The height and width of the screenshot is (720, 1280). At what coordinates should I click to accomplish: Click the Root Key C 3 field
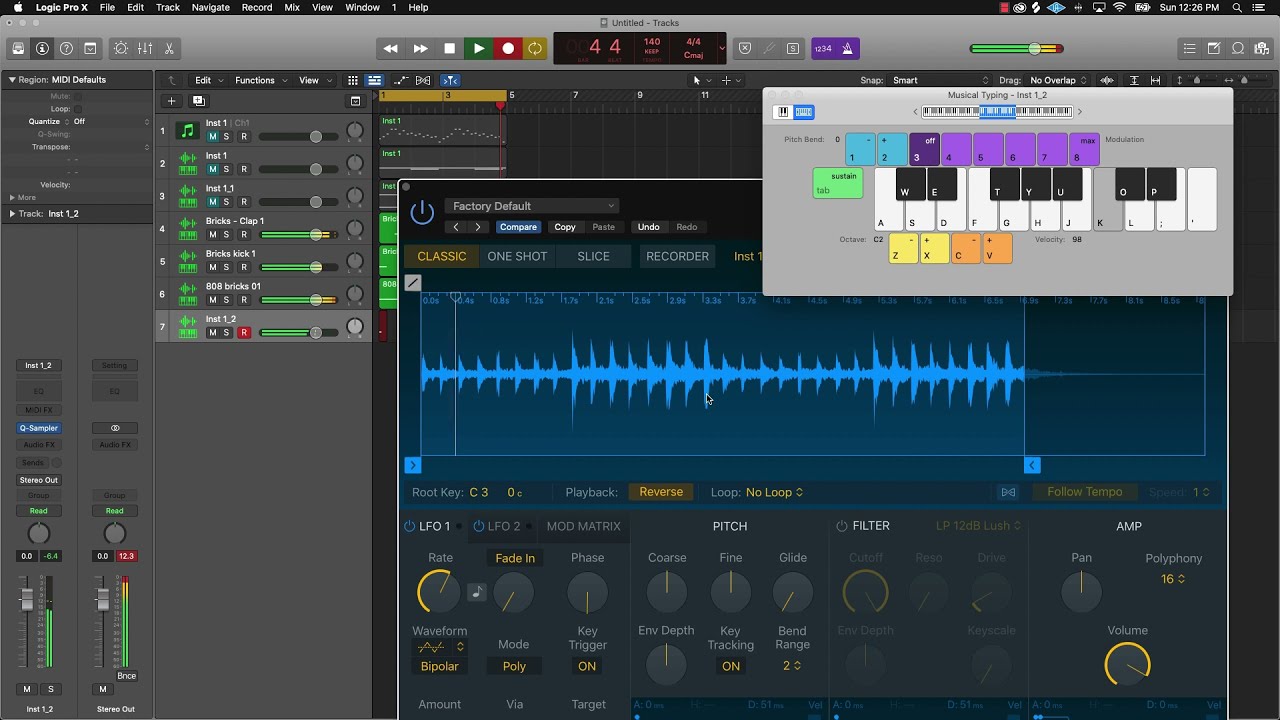coord(479,492)
